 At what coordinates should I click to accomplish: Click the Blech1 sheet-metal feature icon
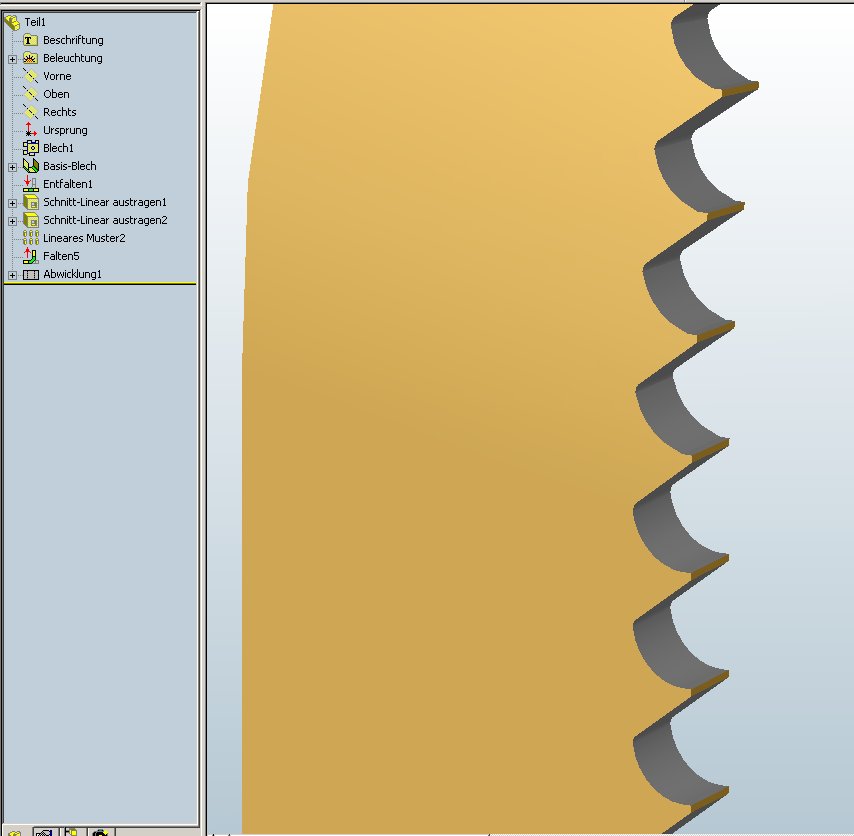(x=30, y=148)
